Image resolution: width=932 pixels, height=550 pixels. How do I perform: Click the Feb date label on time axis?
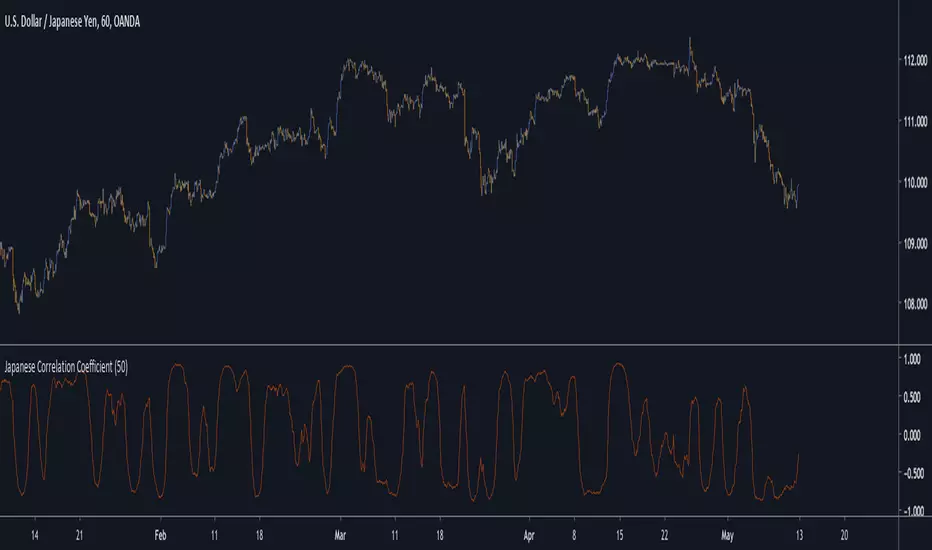tap(160, 535)
